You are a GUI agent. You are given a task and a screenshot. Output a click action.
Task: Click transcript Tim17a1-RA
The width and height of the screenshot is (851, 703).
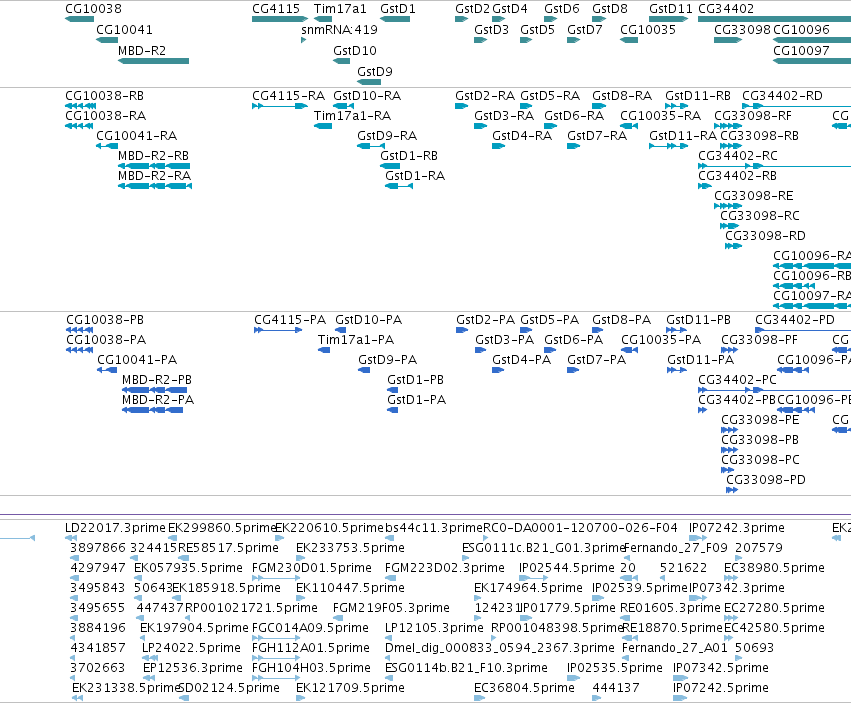(x=352, y=116)
